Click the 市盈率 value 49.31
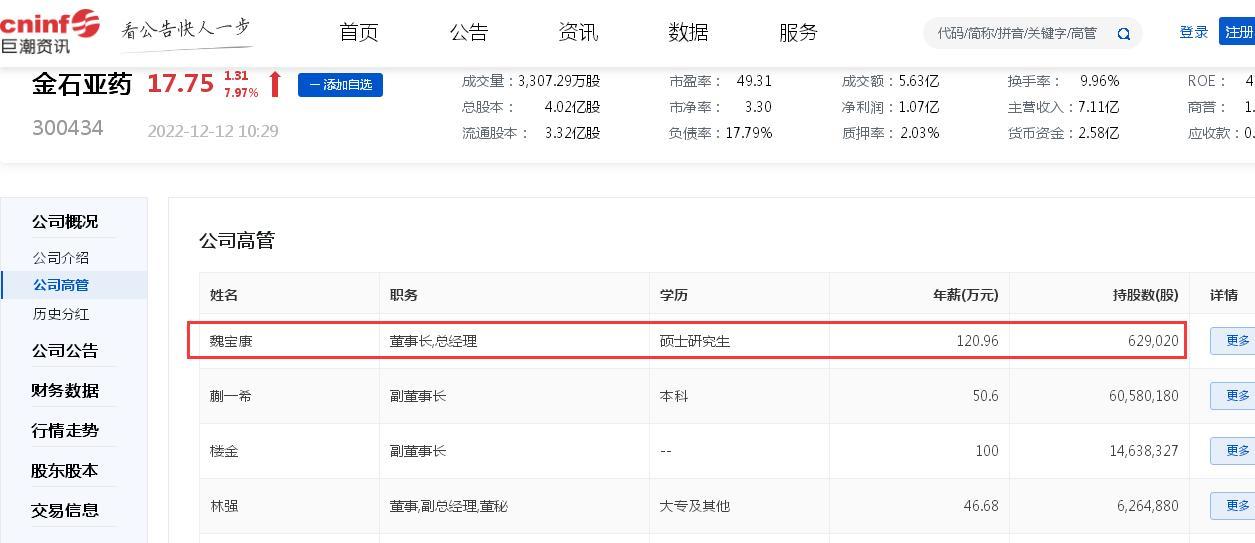Screen dimensions: 1255x543 click(x=754, y=81)
